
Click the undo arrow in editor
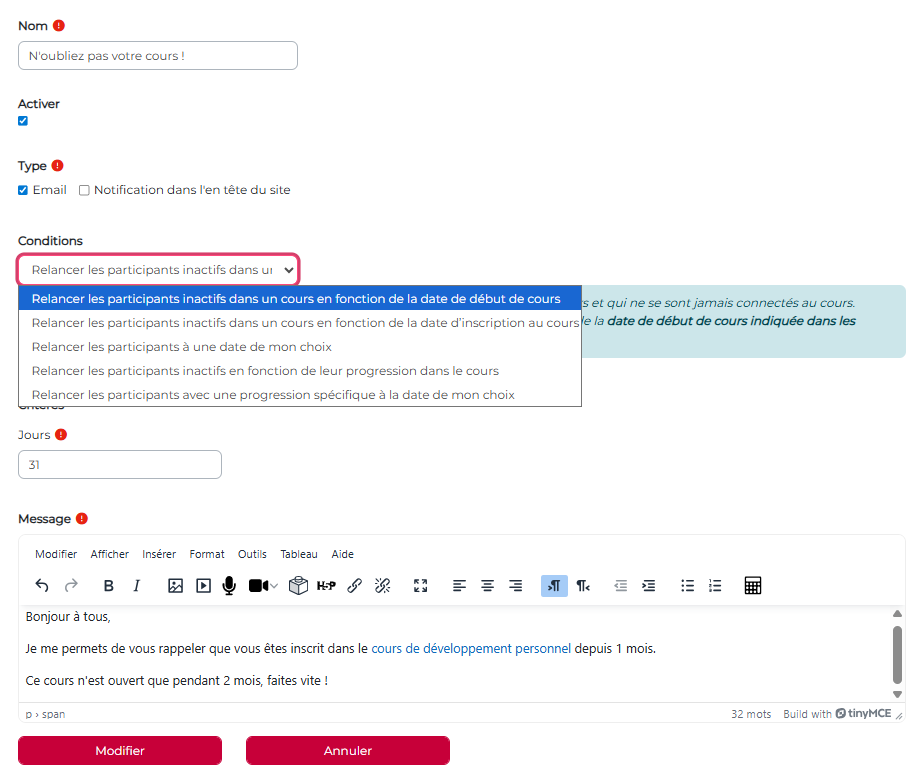coord(42,586)
